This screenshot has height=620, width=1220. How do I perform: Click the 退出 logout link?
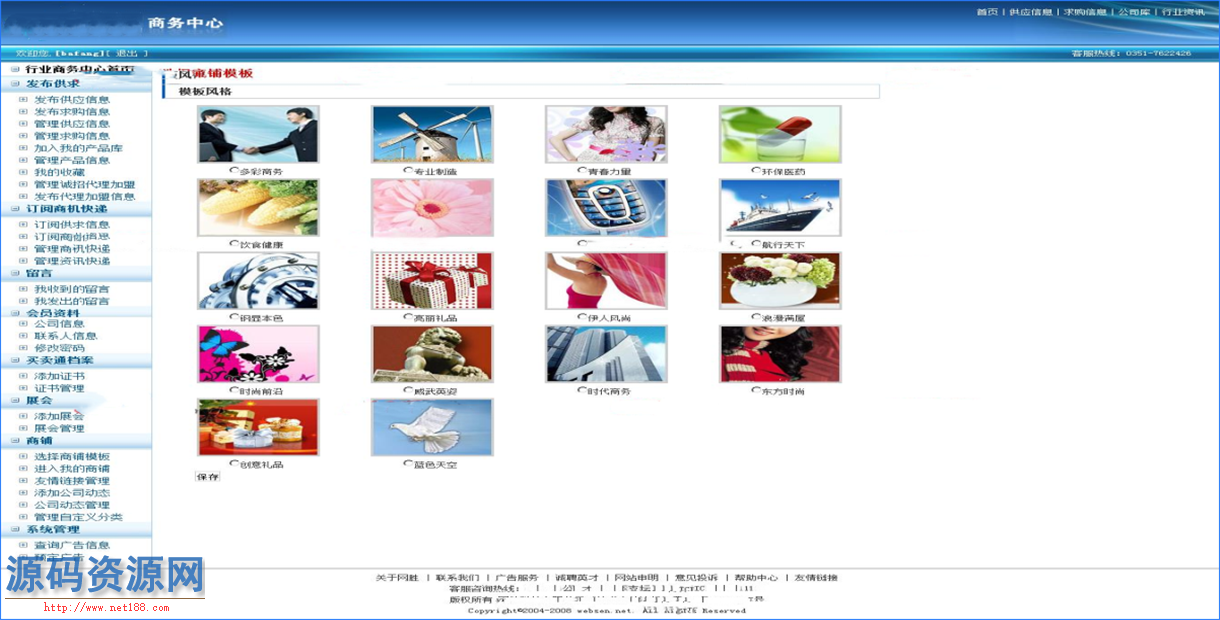pyautogui.click(x=127, y=53)
